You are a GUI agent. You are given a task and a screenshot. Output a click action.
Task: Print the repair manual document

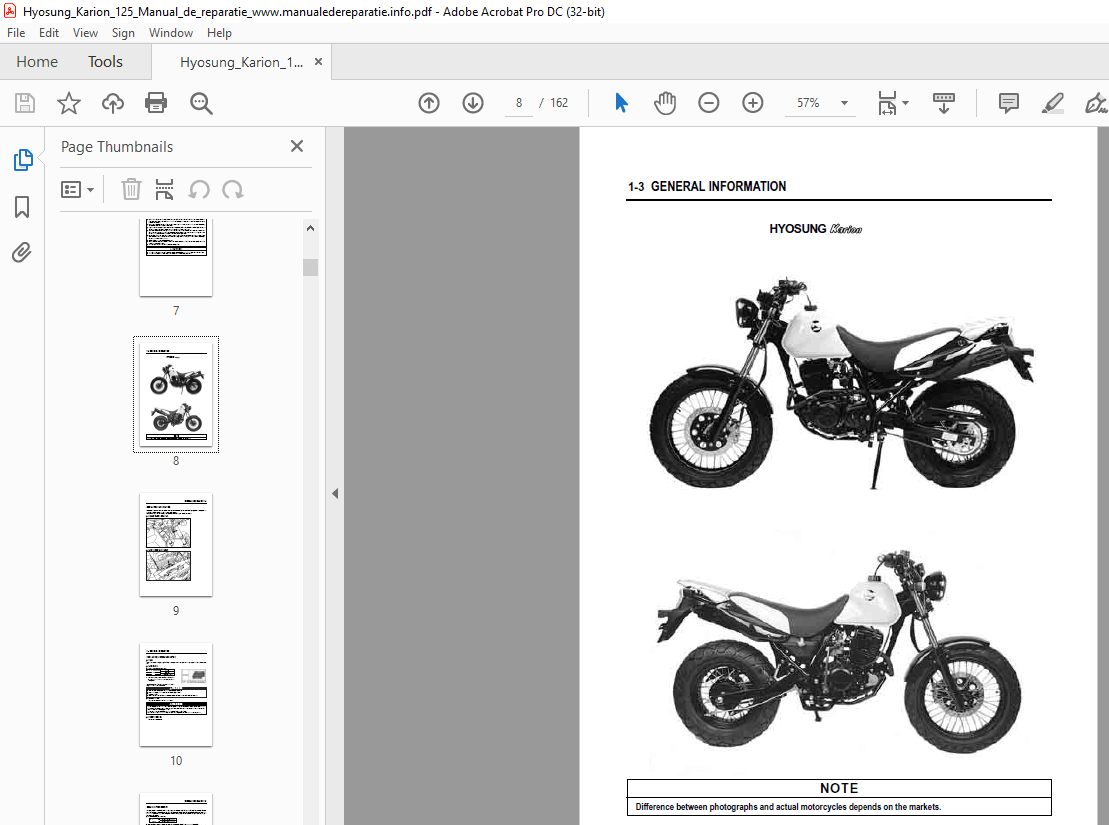pos(157,103)
